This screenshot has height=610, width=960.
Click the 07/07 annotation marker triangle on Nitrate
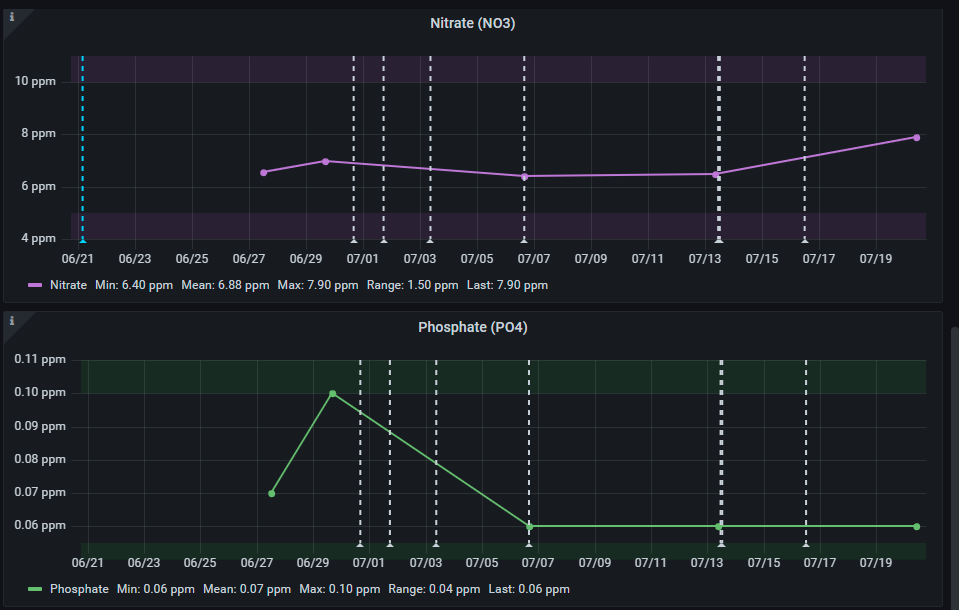click(524, 240)
